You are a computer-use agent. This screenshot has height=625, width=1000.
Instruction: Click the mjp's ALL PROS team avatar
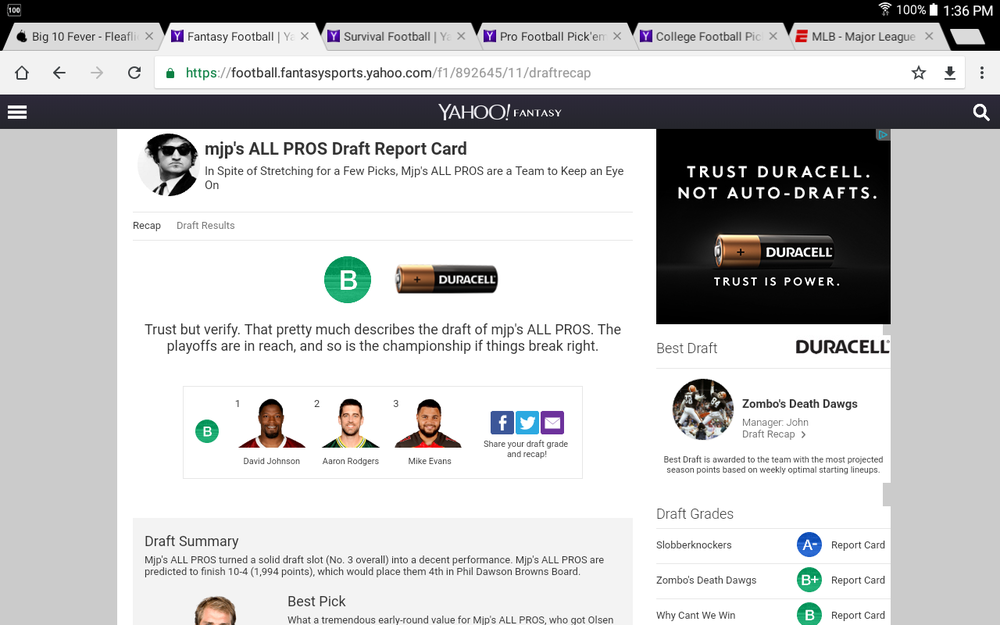(x=168, y=165)
